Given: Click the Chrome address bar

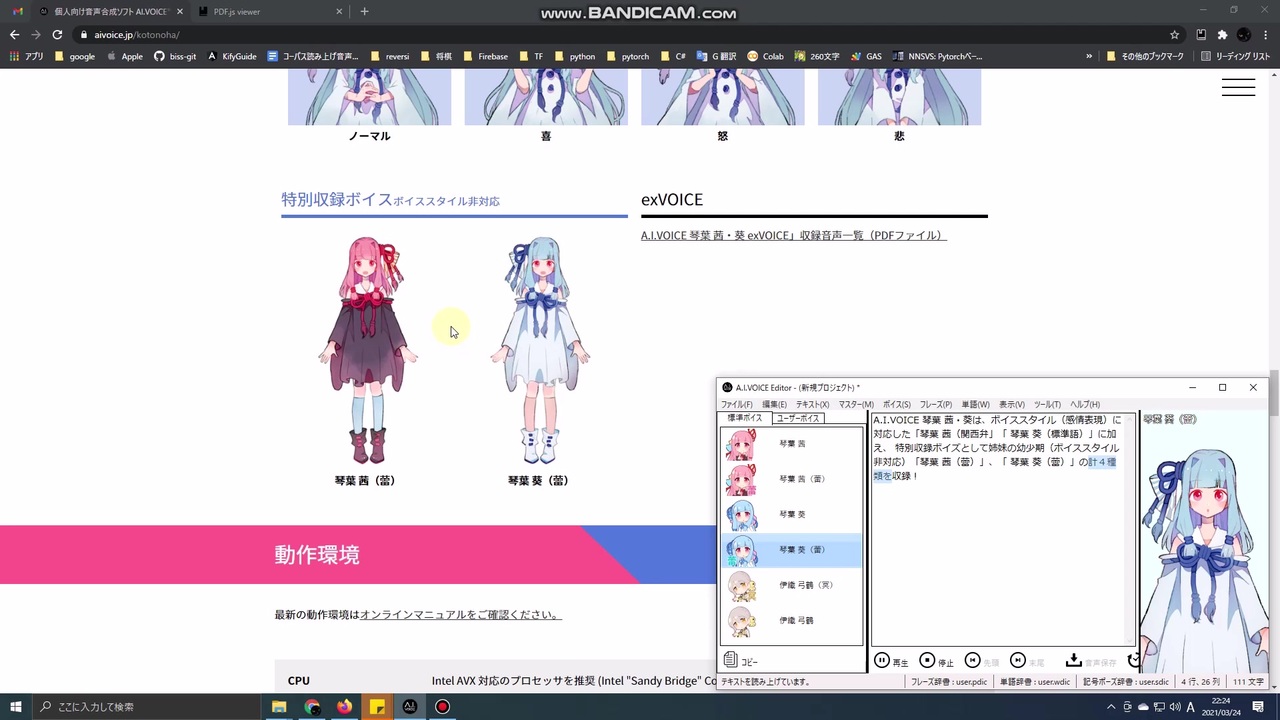Looking at the screenshot, I should click(x=620, y=35).
